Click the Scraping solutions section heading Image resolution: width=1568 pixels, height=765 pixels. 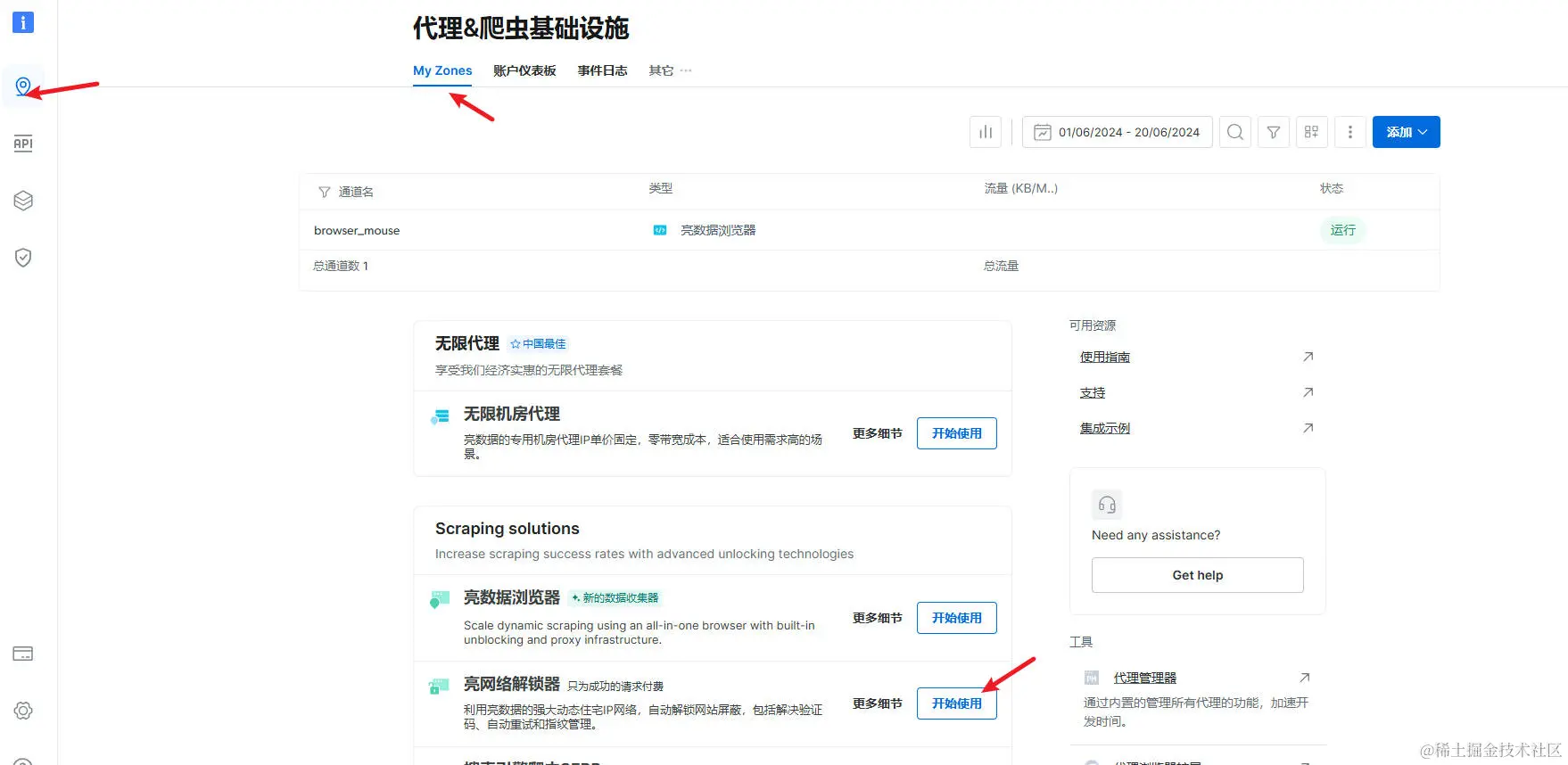tap(508, 529)
